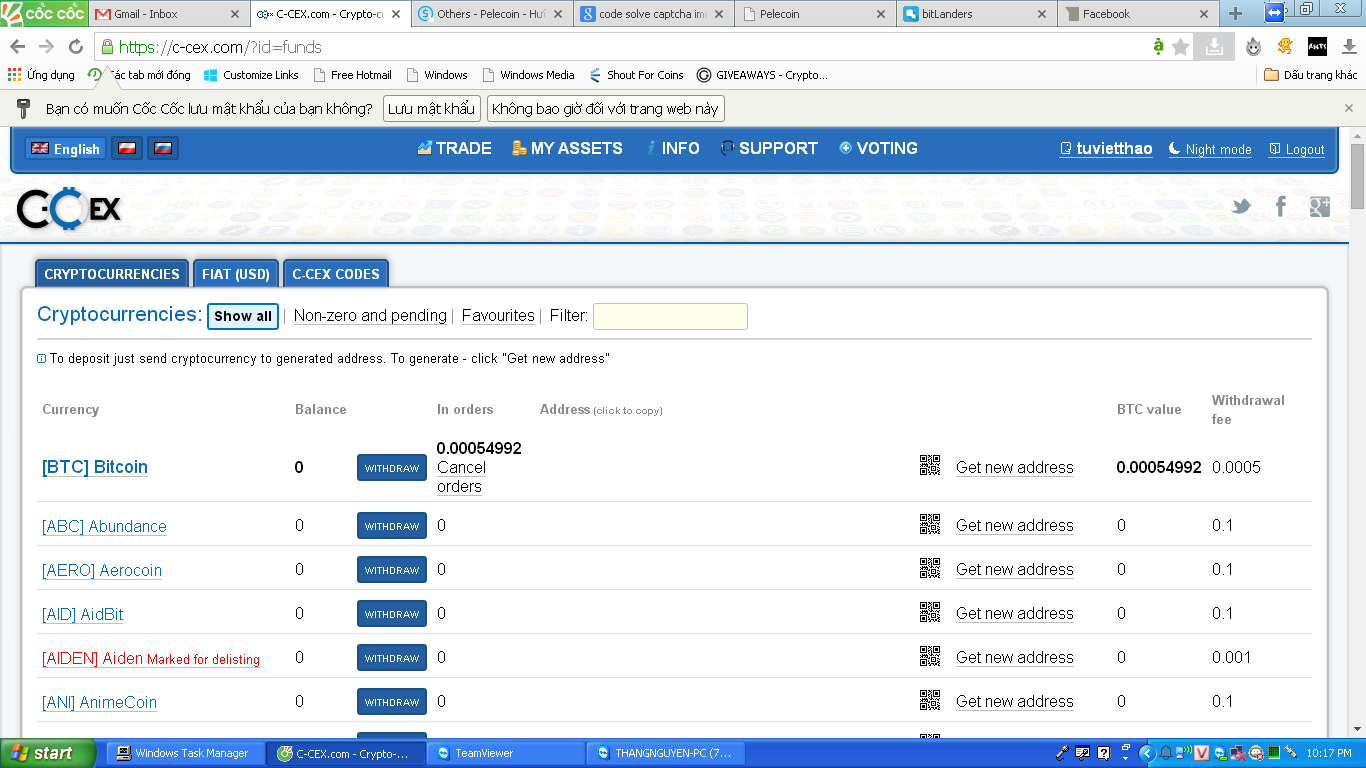Viewport: 1366px width, 768px height.
Task: Show QR code for the Abundance row
Action: coord(930,524)
